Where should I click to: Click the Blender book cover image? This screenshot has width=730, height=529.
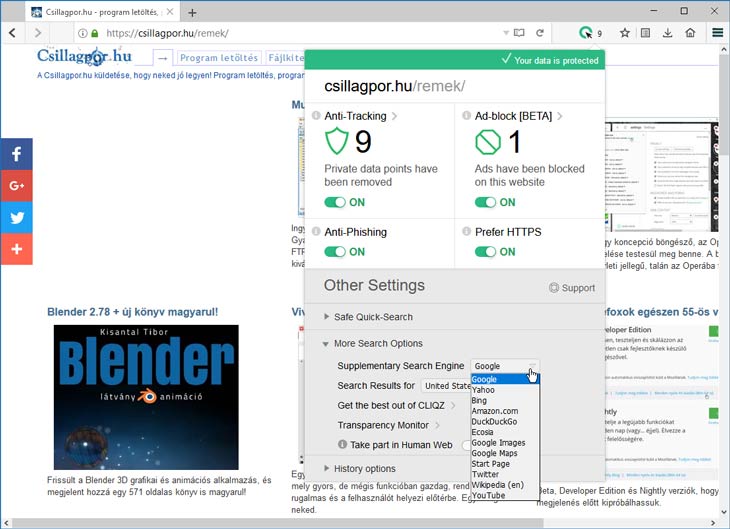pyautogui.click(x=146, y=397)
